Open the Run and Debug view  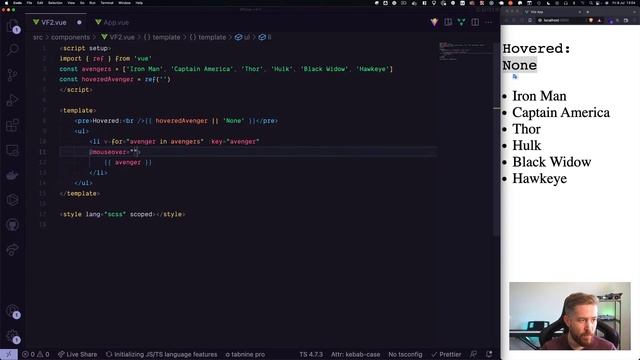pos(13,100)
